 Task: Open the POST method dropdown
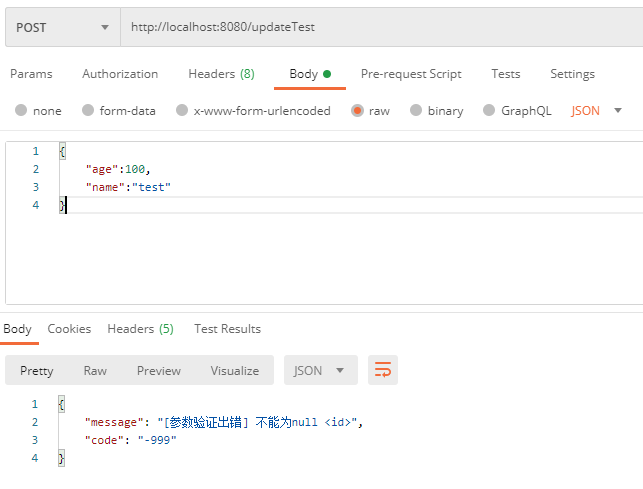[x=62, y=27]
